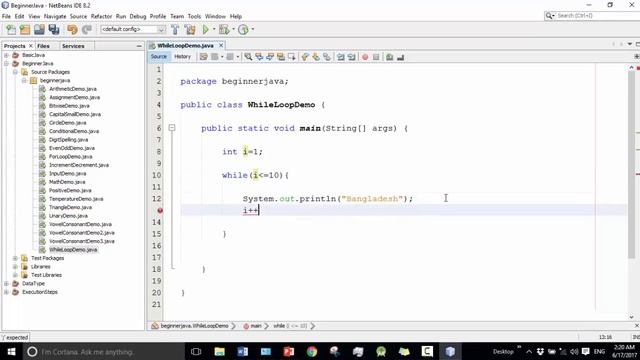
Task: Toggle Highlight Search in editor toolbar
Action: (x=281, y=57)
